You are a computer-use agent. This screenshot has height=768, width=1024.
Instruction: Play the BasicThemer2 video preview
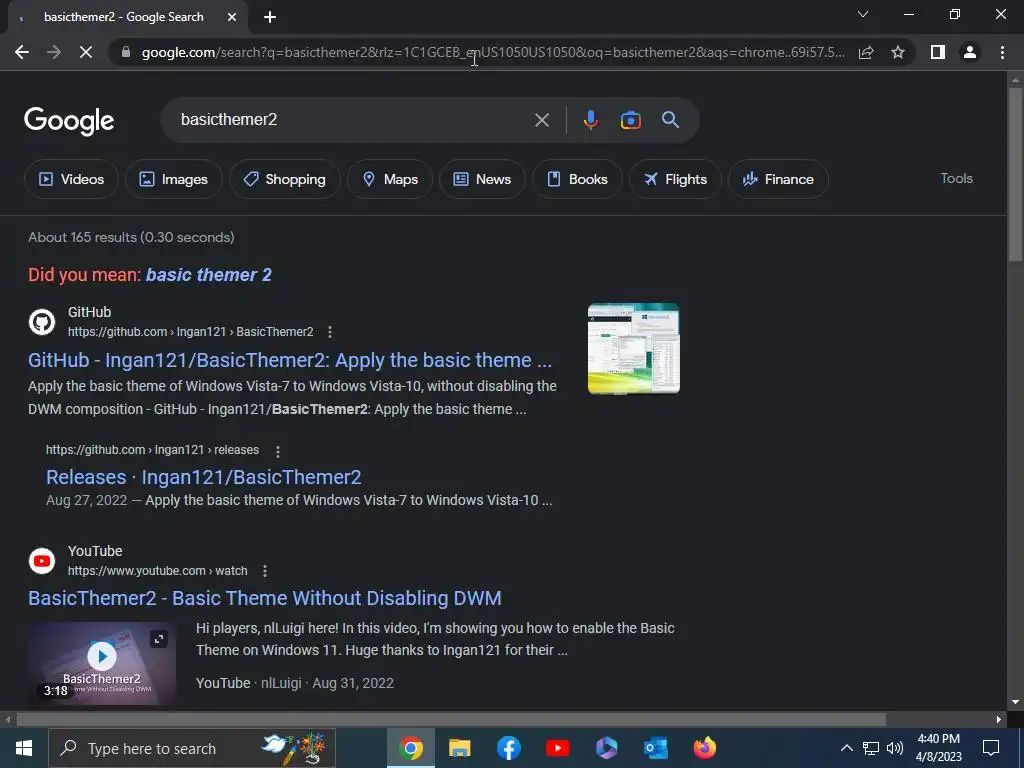click(102, 656)
